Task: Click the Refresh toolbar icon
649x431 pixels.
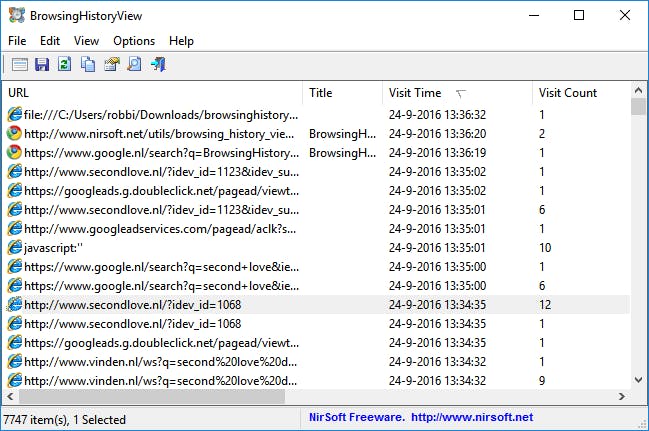Action: click(65, 65)
